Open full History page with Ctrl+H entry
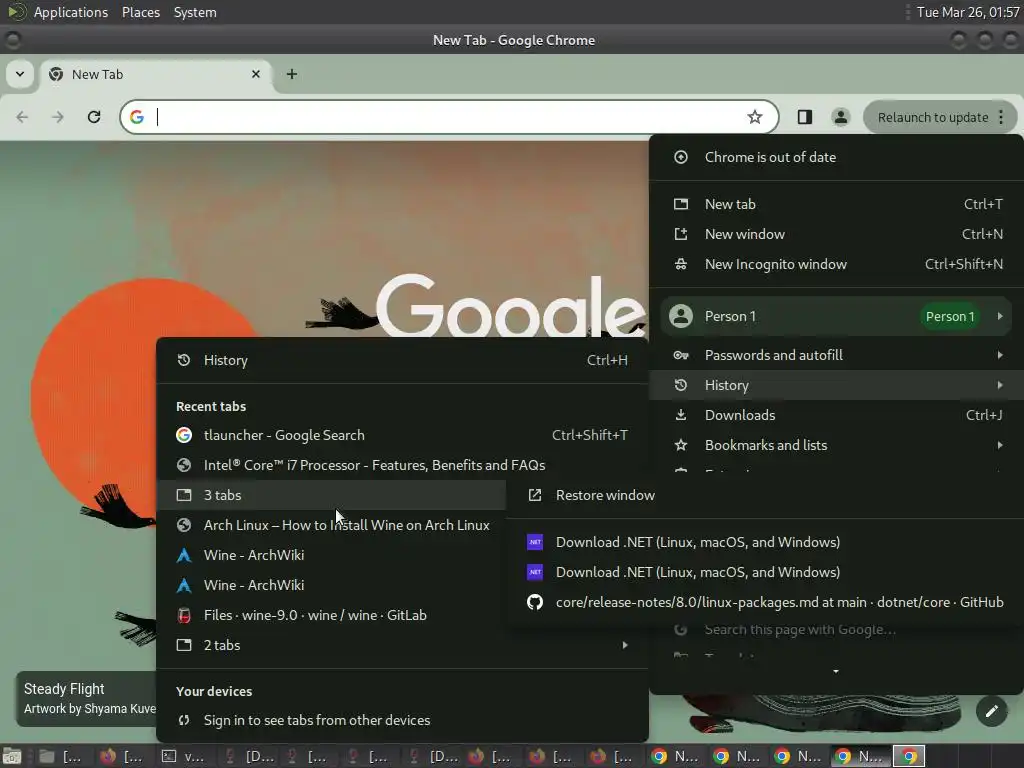Screen dimensions: 1024x768 point(402,360)
